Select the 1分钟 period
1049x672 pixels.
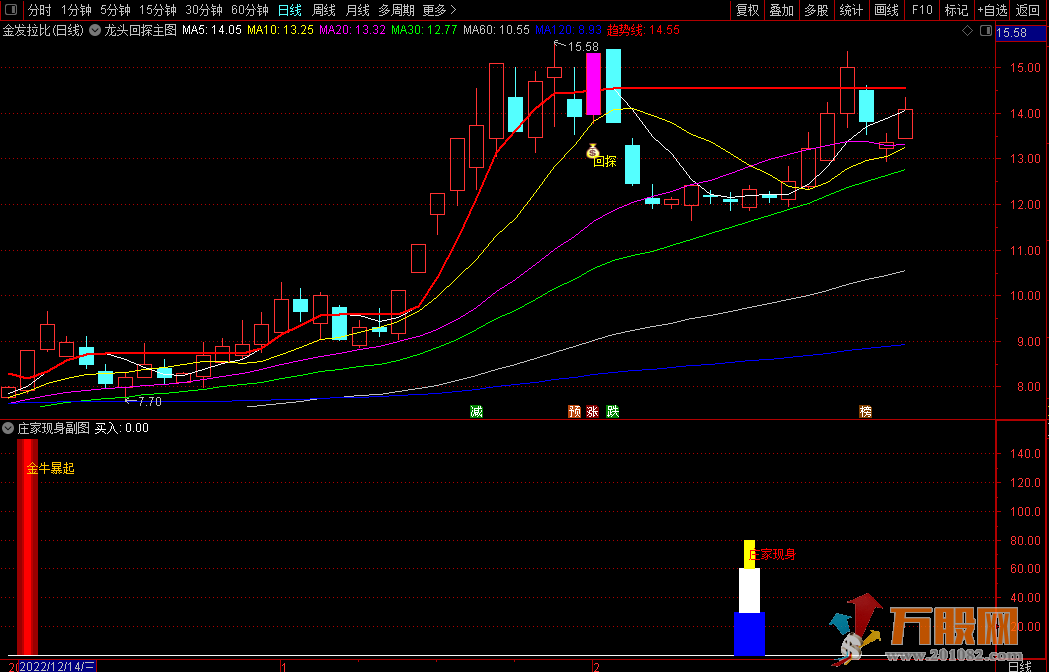point(76,10)
